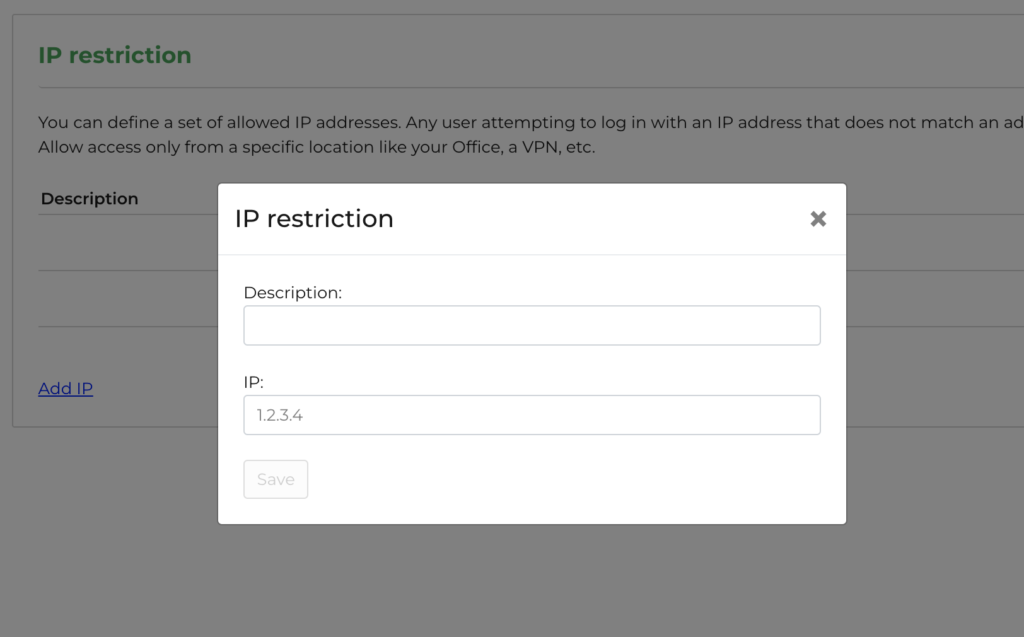This screenshot has width=1024, height=637.
Task: Select the Add IP hyperlink under the table
Action: 65,388
